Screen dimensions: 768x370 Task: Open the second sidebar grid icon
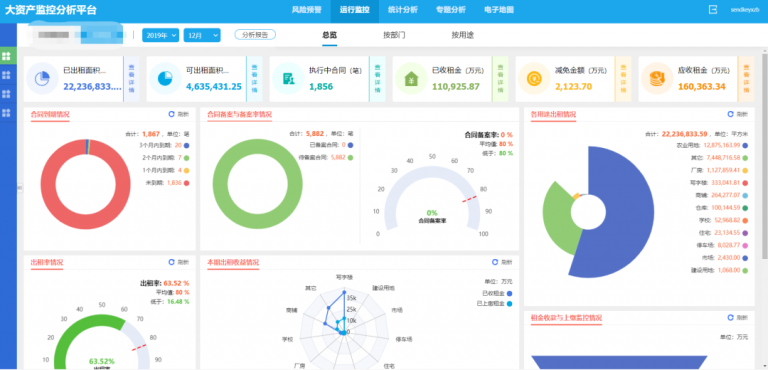coord(6,75)
